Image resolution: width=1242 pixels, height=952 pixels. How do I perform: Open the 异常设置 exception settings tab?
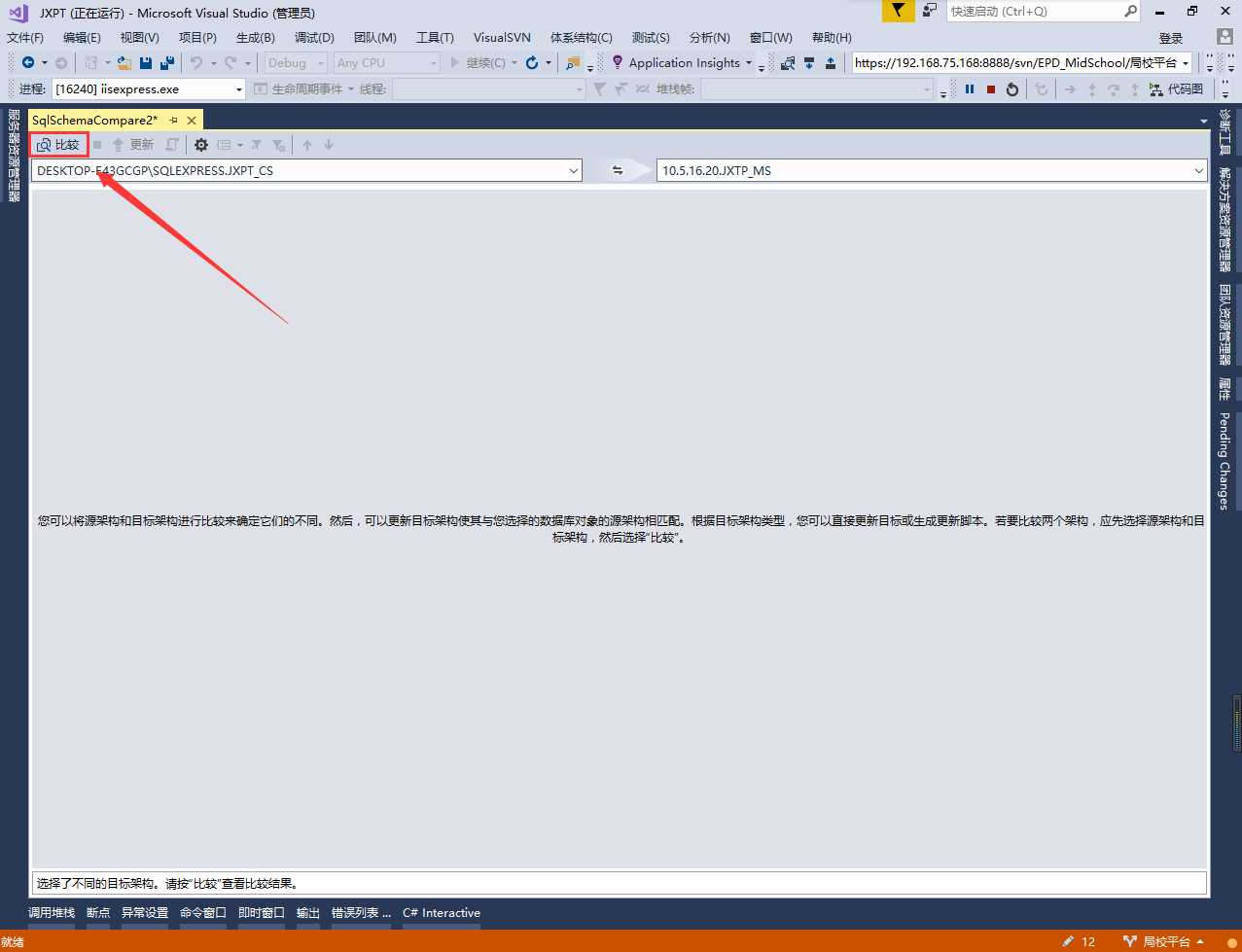coord(145,912)
